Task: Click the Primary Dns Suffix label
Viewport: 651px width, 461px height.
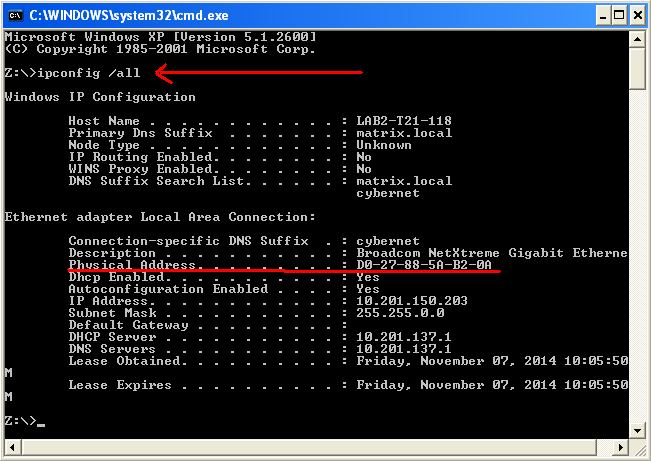Action: click(140, 133)
